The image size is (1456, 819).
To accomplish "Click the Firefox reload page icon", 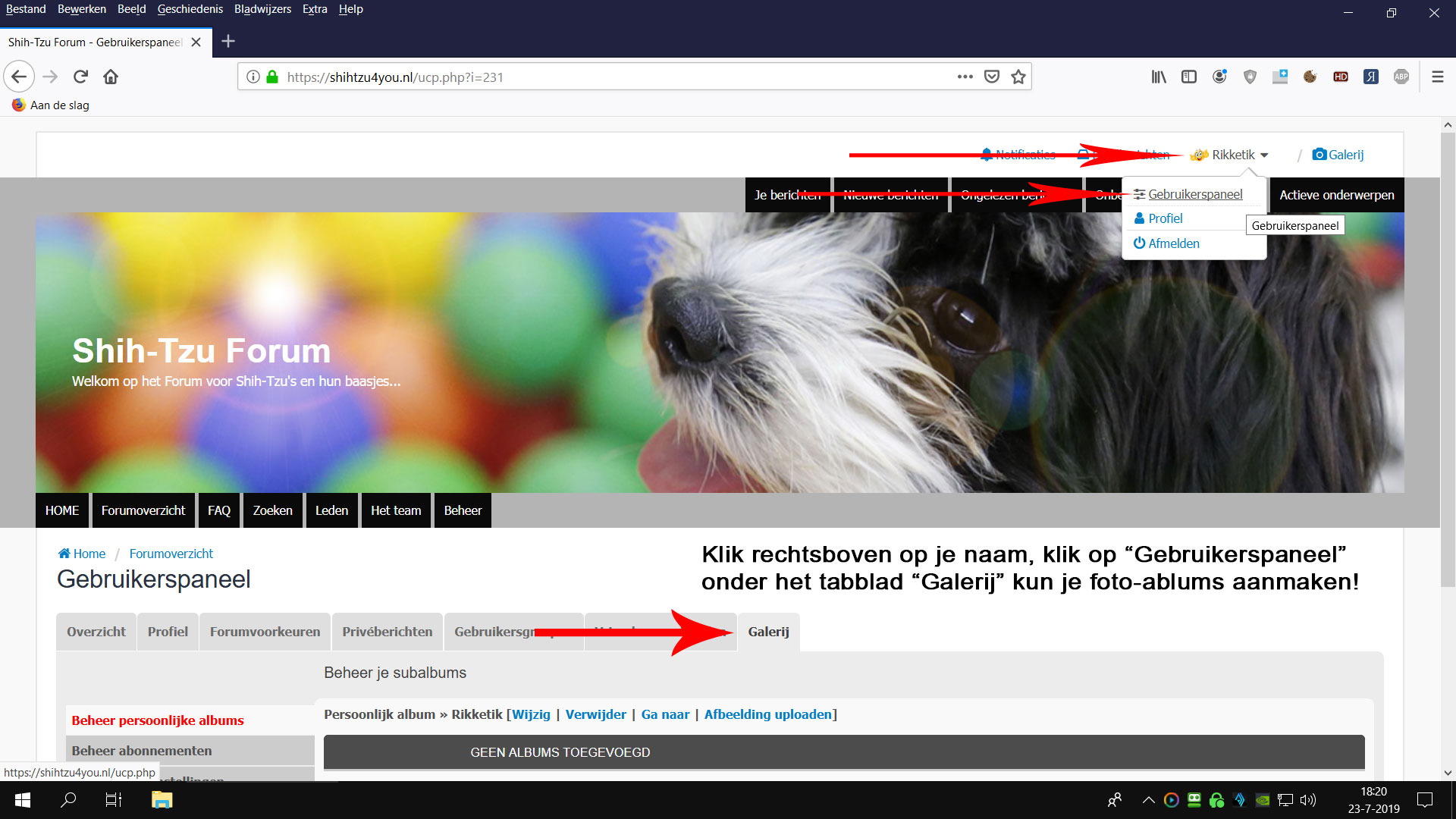I will (80, 77).
